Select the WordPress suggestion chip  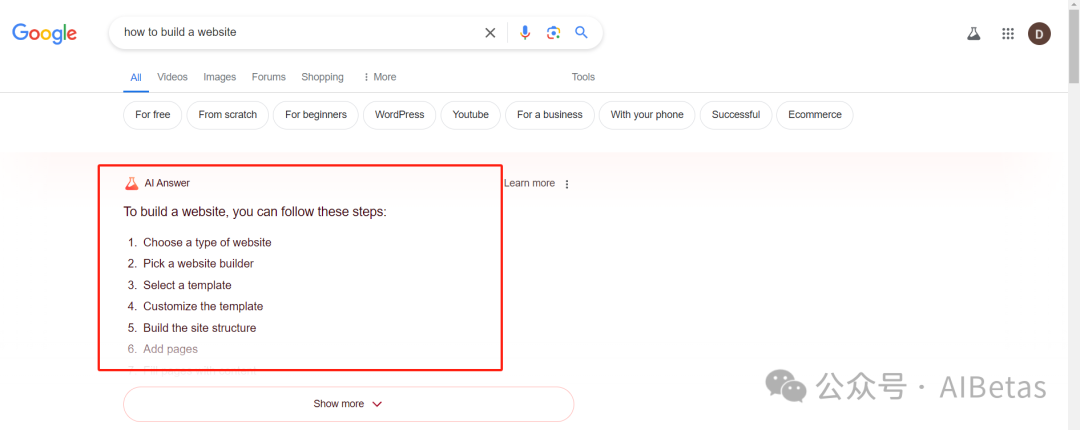[x=399, y=115]
